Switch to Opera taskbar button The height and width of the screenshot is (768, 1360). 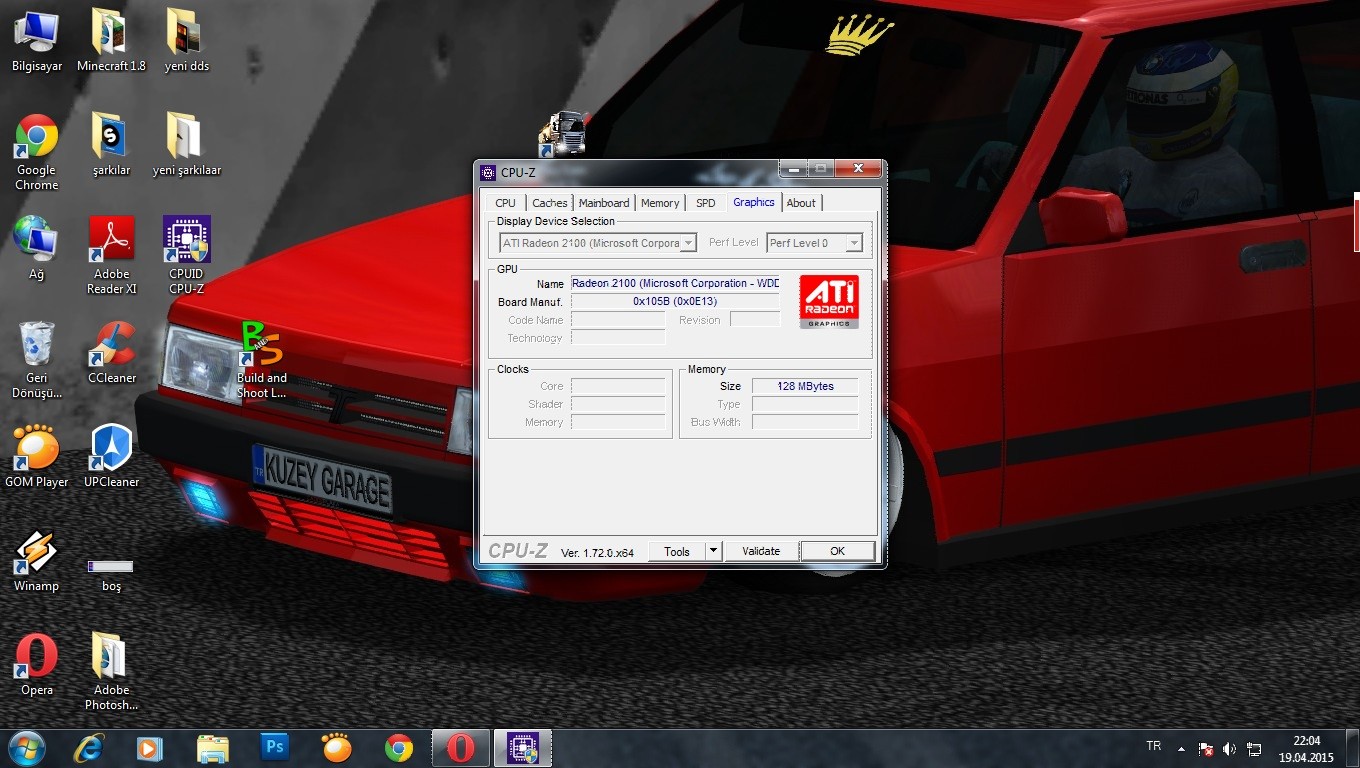[x=461, y=748]
